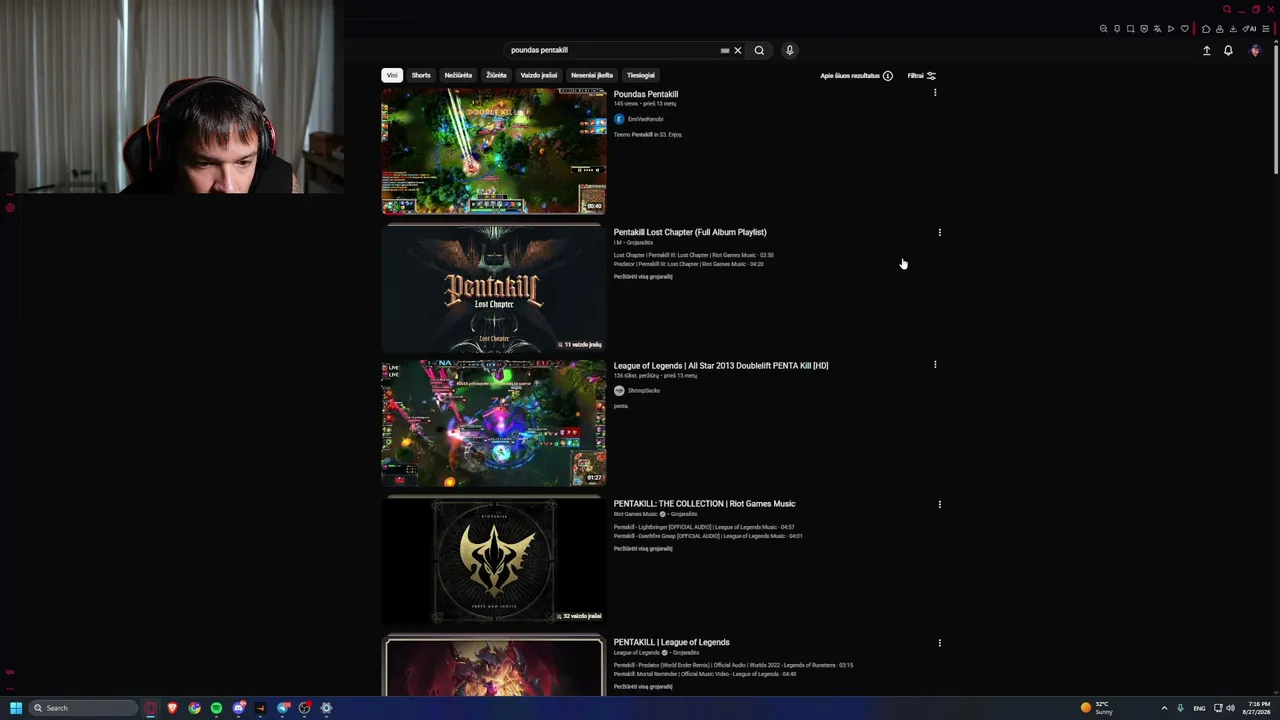Open the account avatar menu

click(1255, 51)
